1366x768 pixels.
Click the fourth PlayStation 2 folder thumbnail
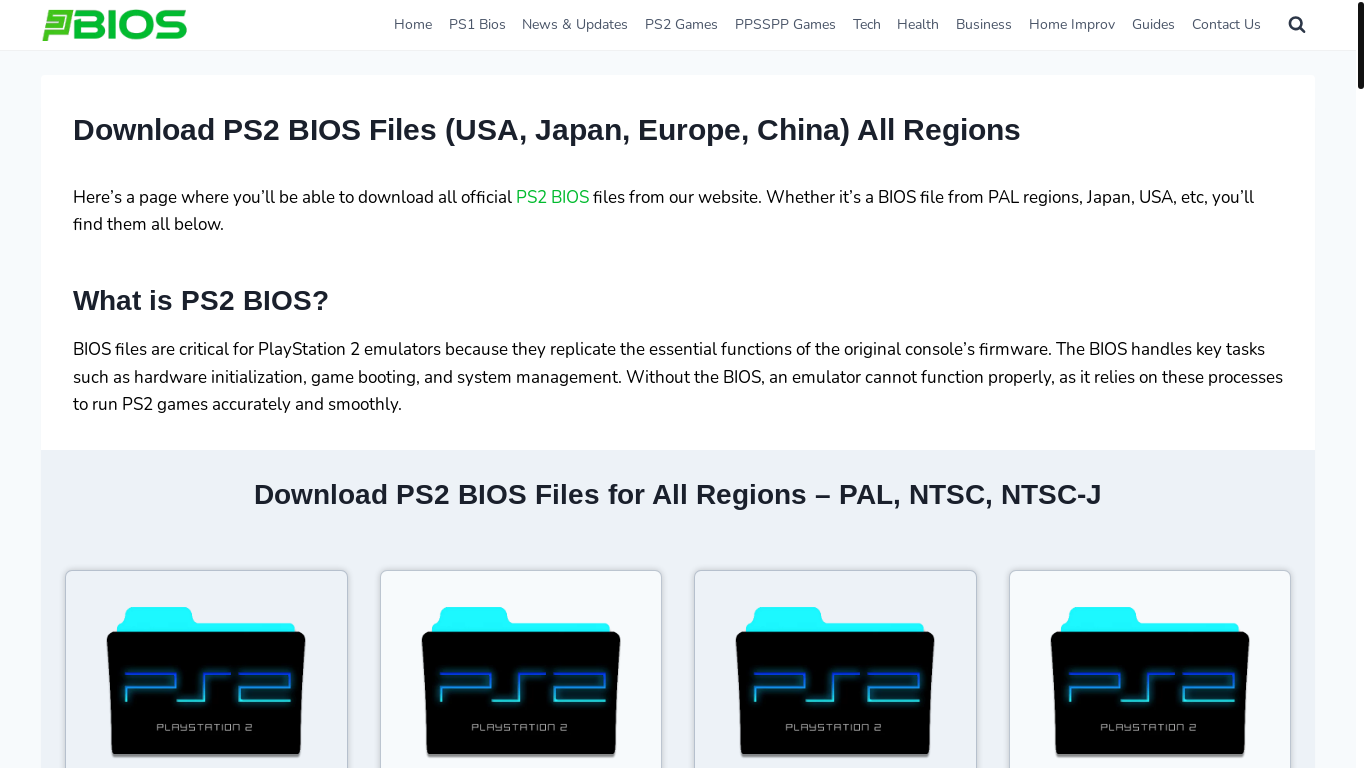coord(1150,681)
